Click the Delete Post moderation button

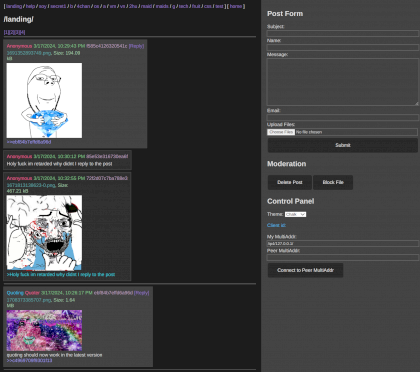click(290, 182)
